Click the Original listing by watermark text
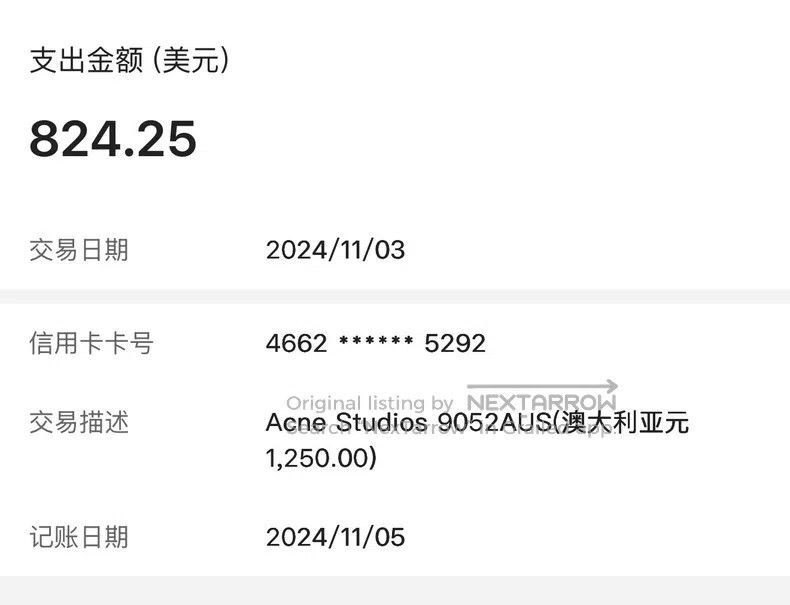 pyautogui.click(x=370, y=404)
